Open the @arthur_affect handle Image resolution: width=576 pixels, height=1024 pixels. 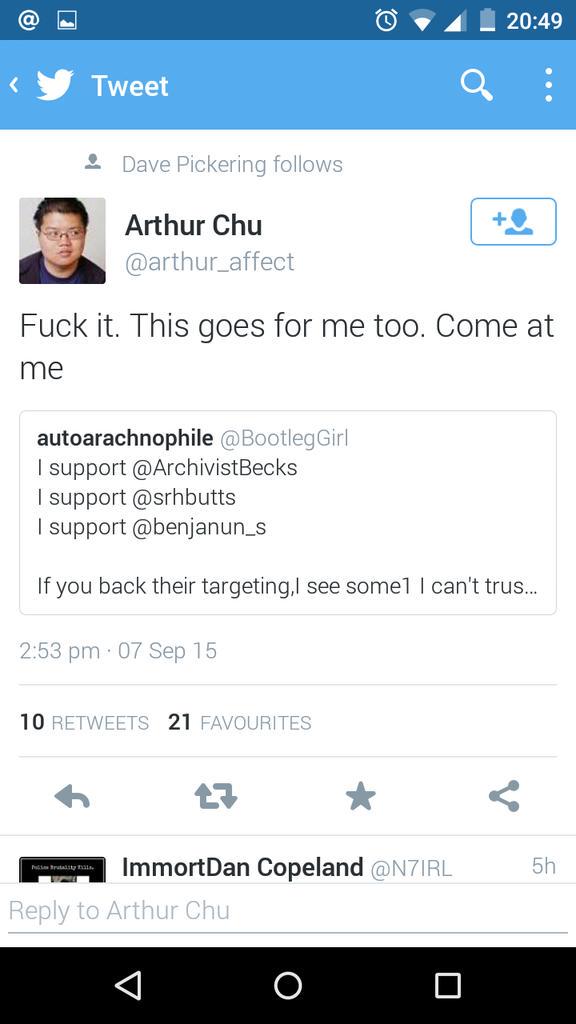click(x=209, y=262)
